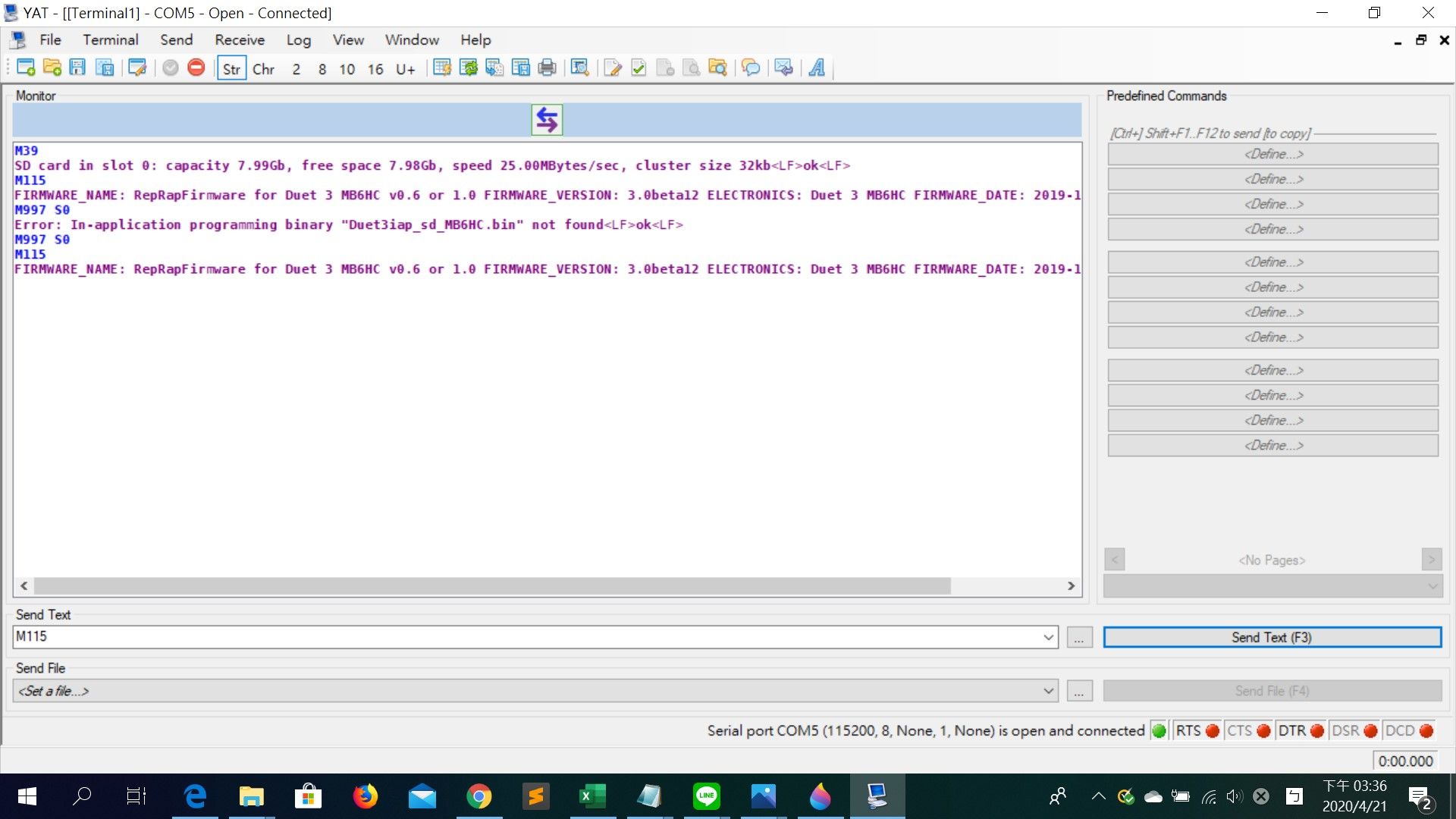Click next predefined page arrow button
1456x819 pixels.
[1431, 560]
